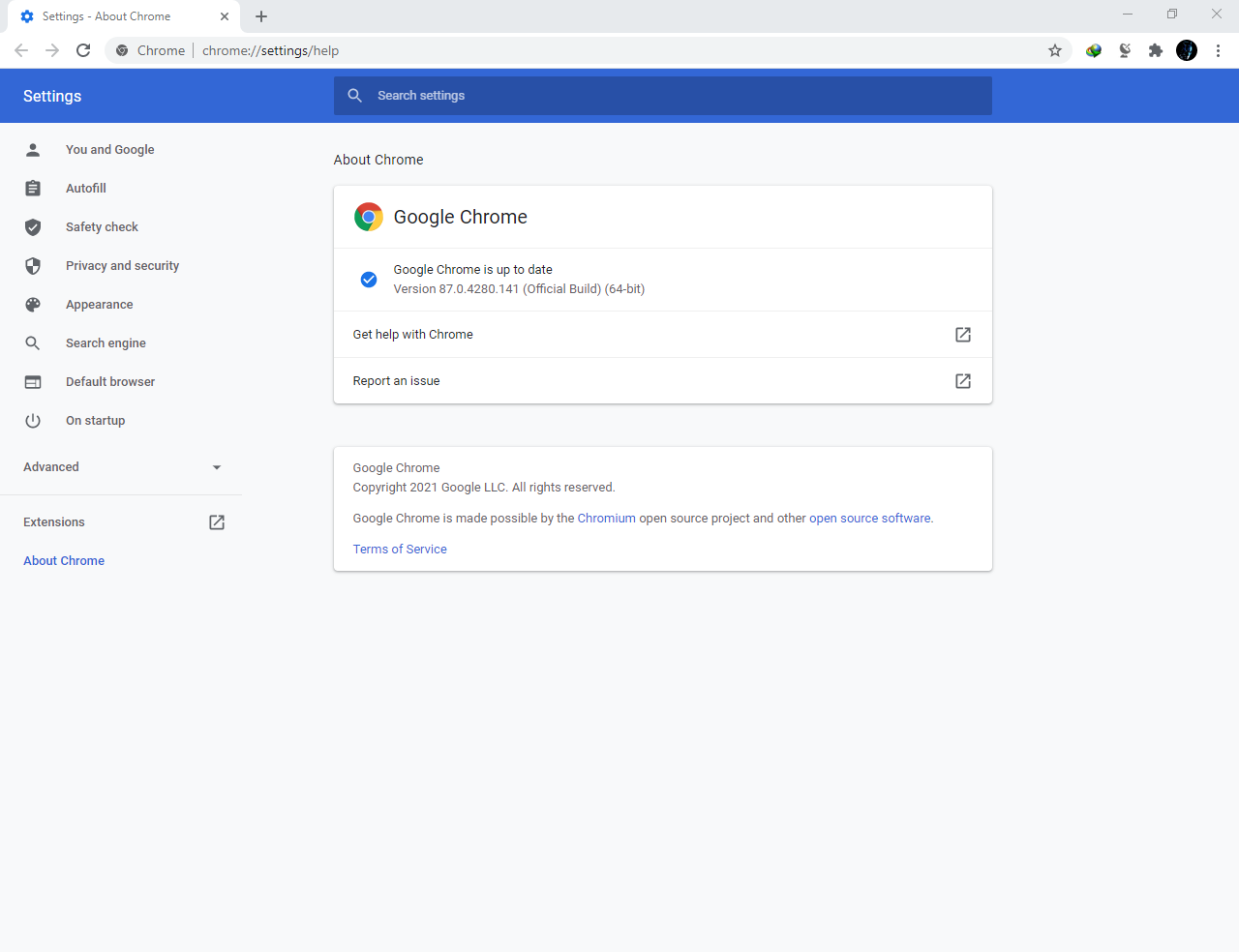Open a new tab with the plus button
Image resolution: width=1239 pixels, height=952 pixels.
[261, 16]
